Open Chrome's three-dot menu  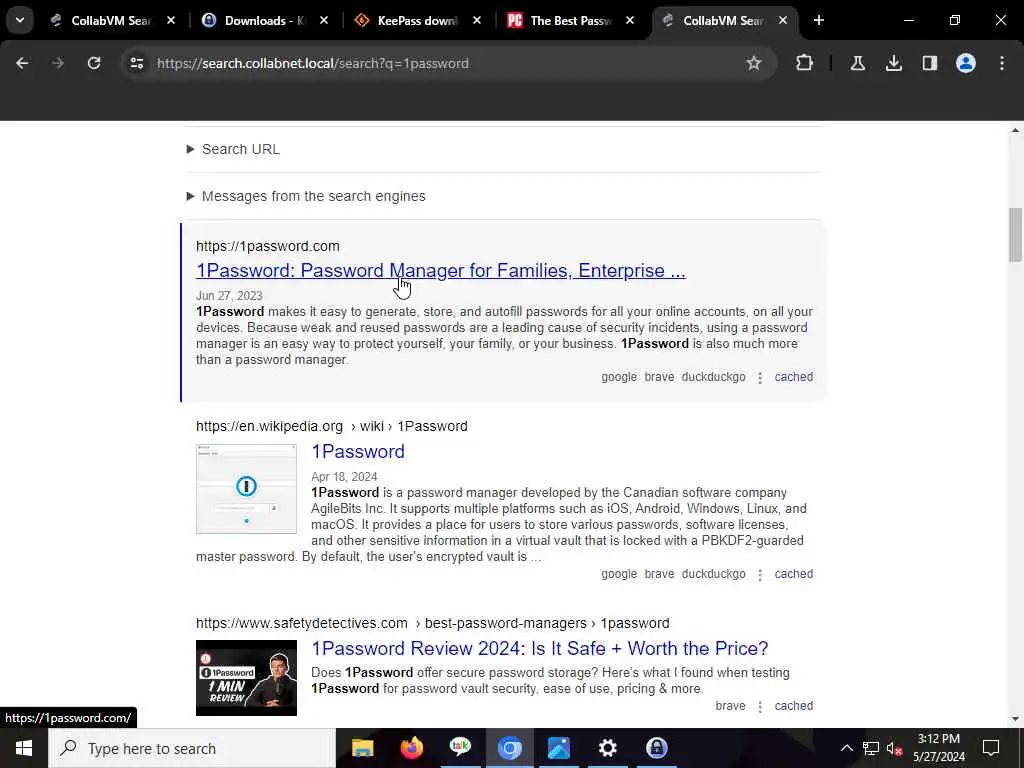(1002, 63)
